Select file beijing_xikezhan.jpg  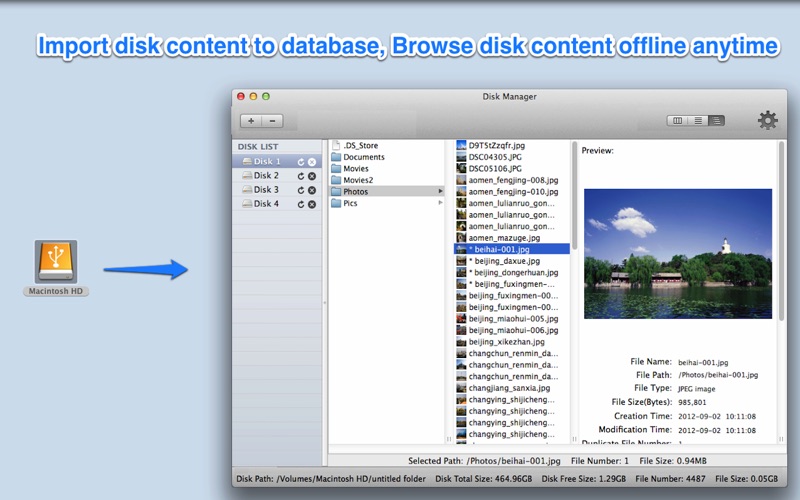coord(512,342)
